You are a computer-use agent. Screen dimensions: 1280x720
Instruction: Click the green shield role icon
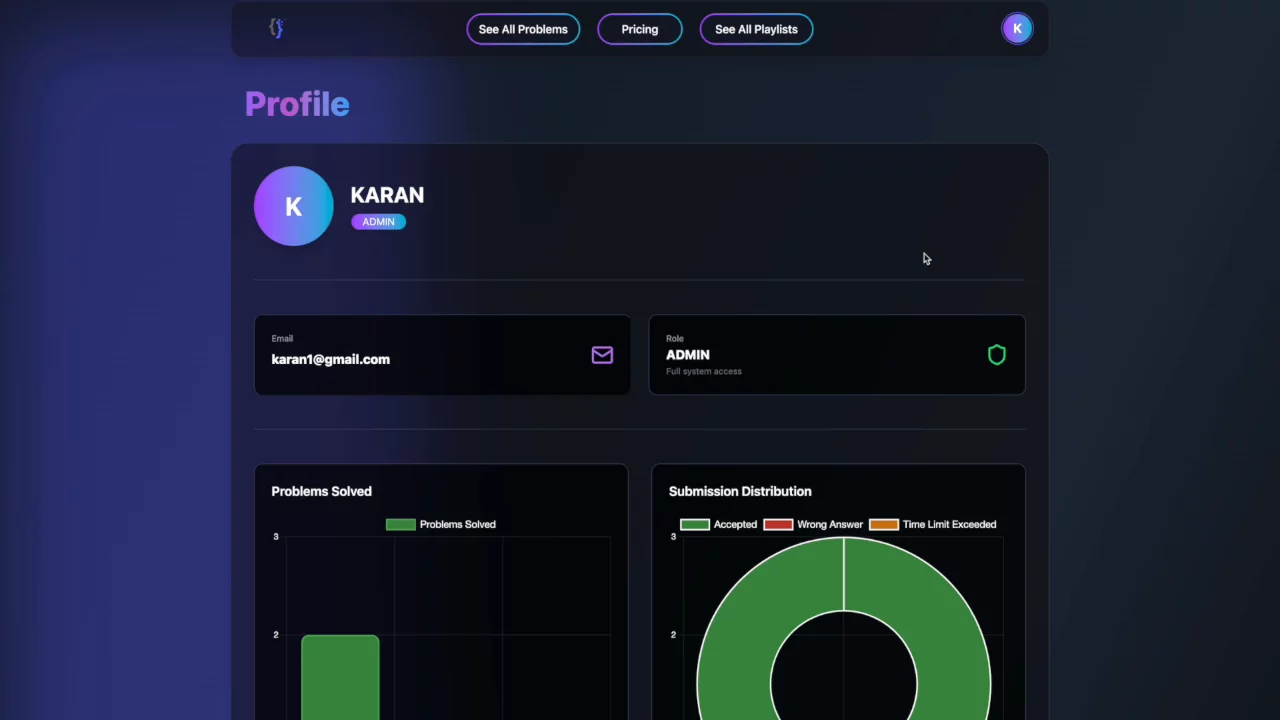996,355
